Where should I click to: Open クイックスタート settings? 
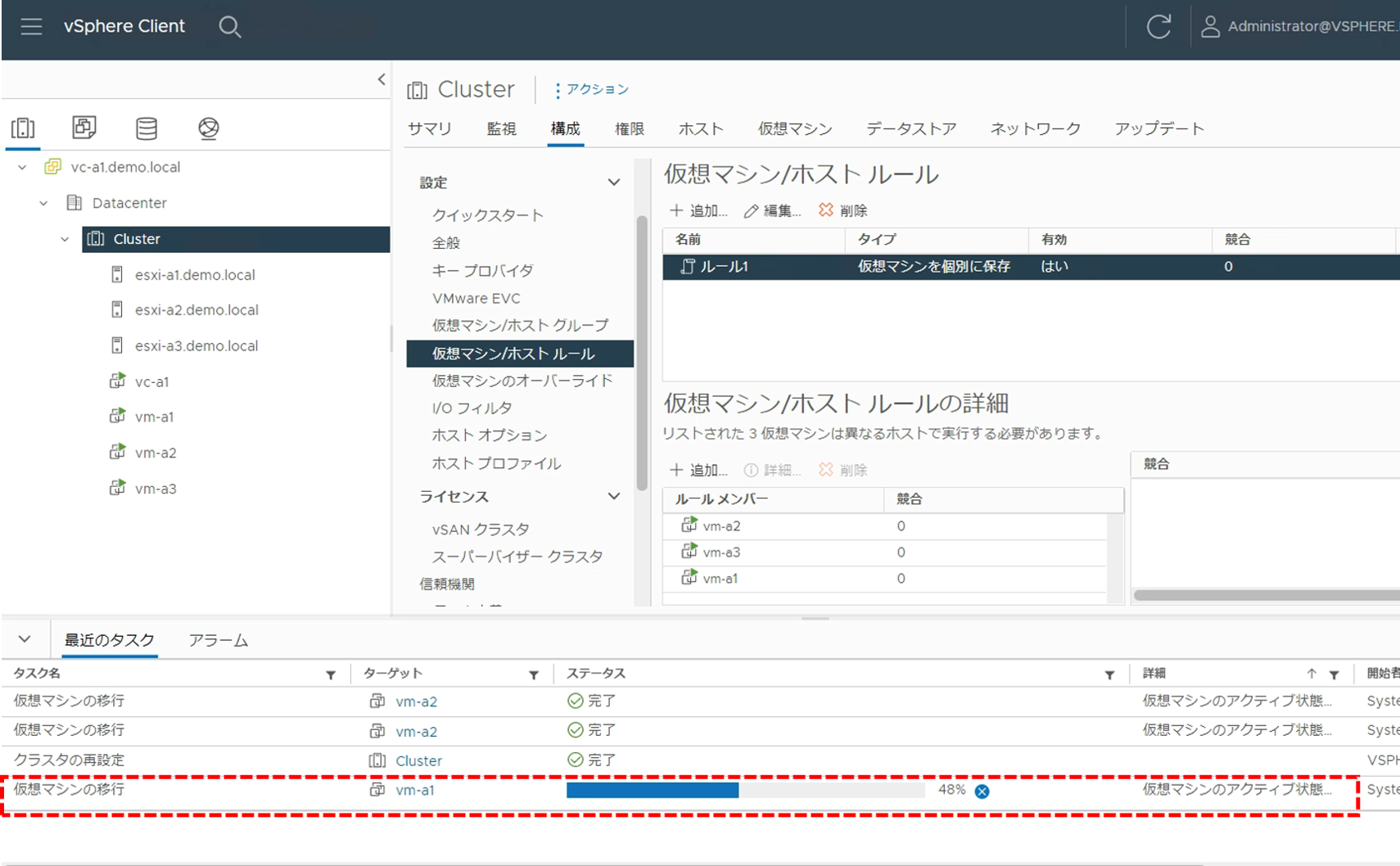488,215
